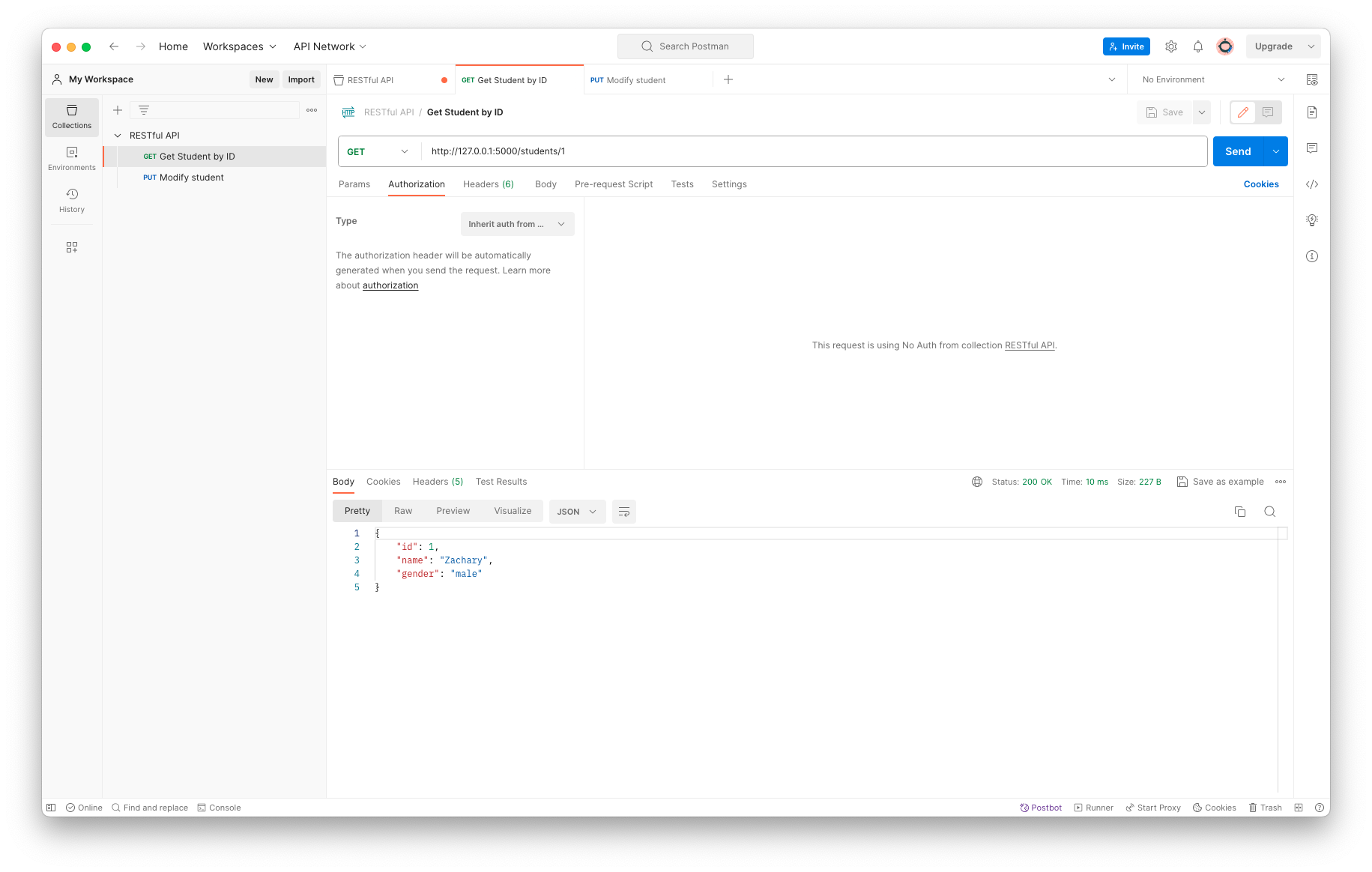Image resolution: width=1372 pixels, height=872 pixels.
Task: Click the collections view more options ellipsis
Action: pos(312,110)
